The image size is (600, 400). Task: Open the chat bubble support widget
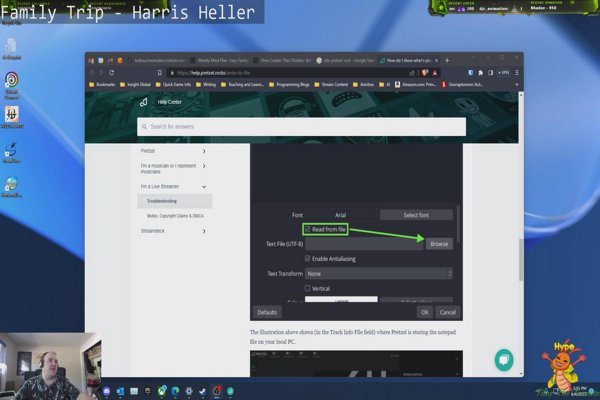[x=504, y=359]
